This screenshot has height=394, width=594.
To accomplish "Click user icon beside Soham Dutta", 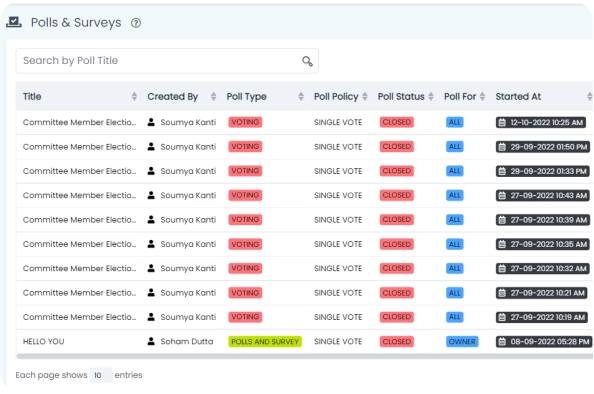I will (x=151, y=341).
